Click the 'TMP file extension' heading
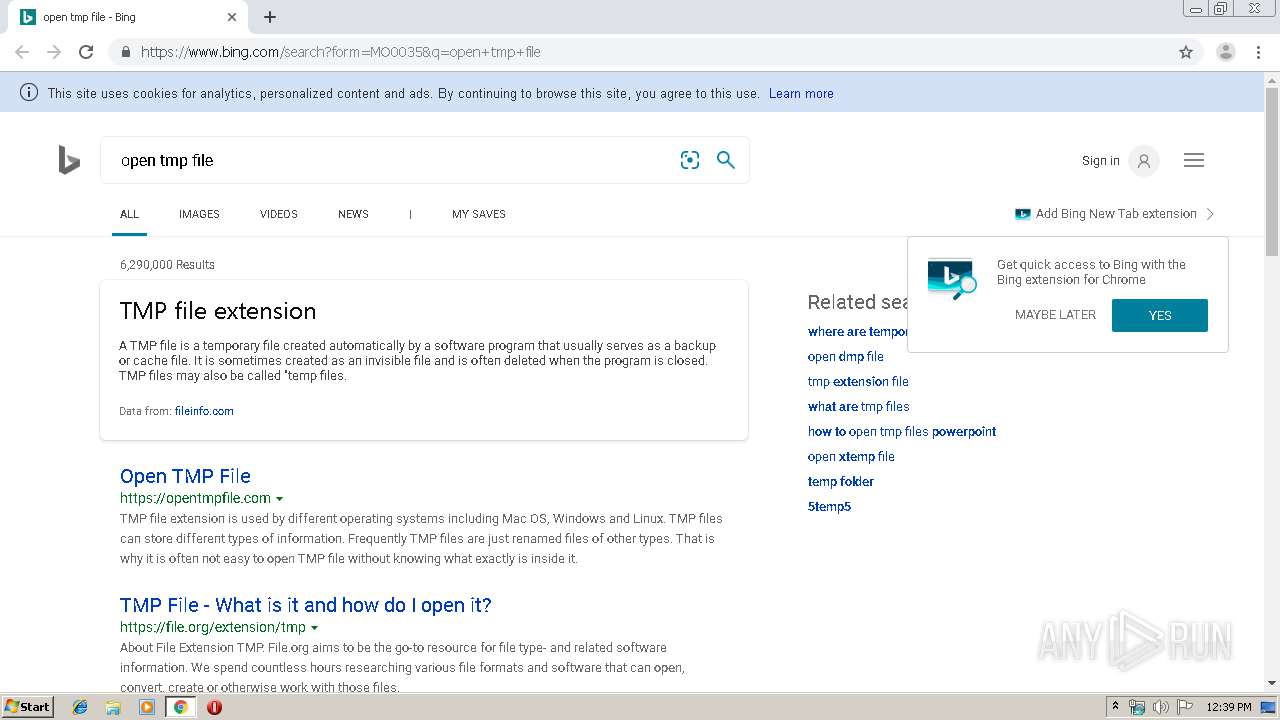Viewport: 1280px width, 720px height. 218,311
